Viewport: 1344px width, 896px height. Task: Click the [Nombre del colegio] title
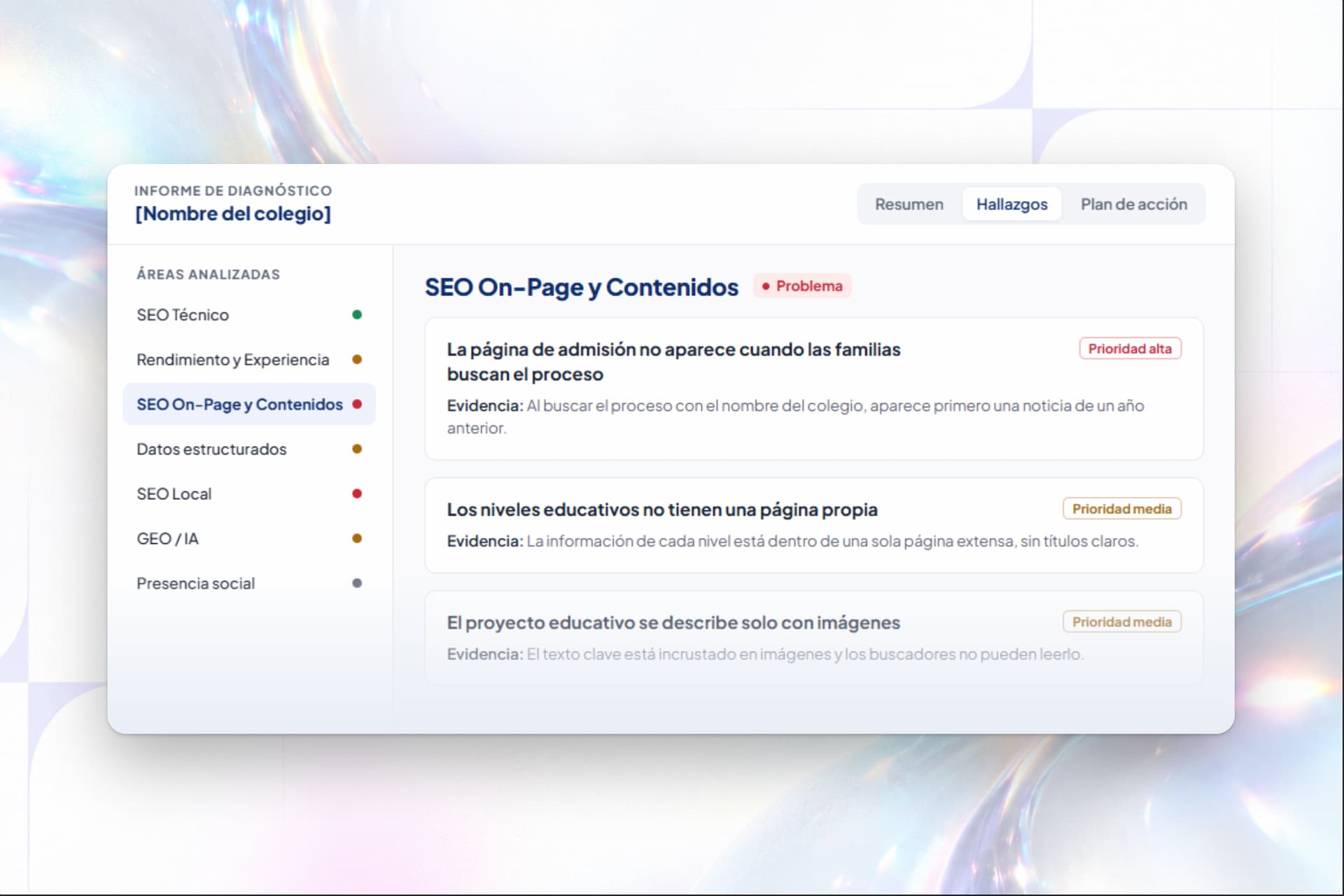233,213
